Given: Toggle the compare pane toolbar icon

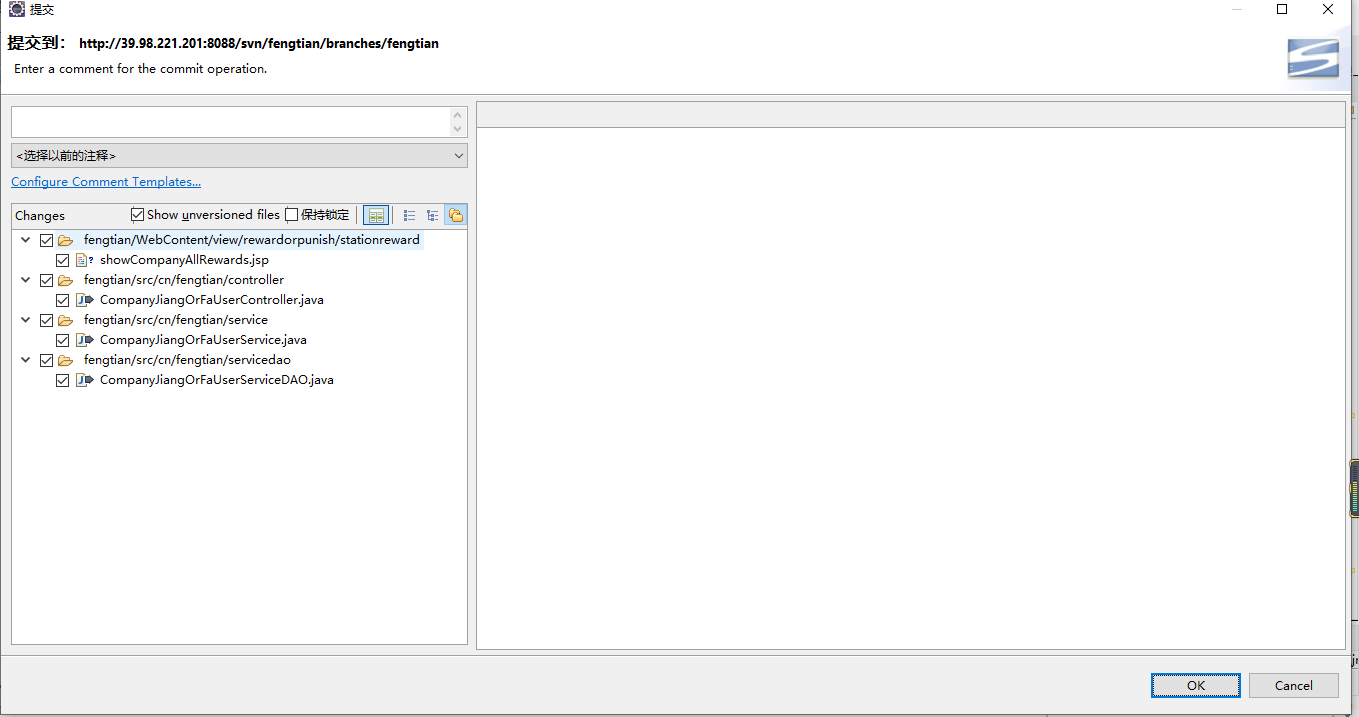Looking at the screenshot, I should point(376,215).
